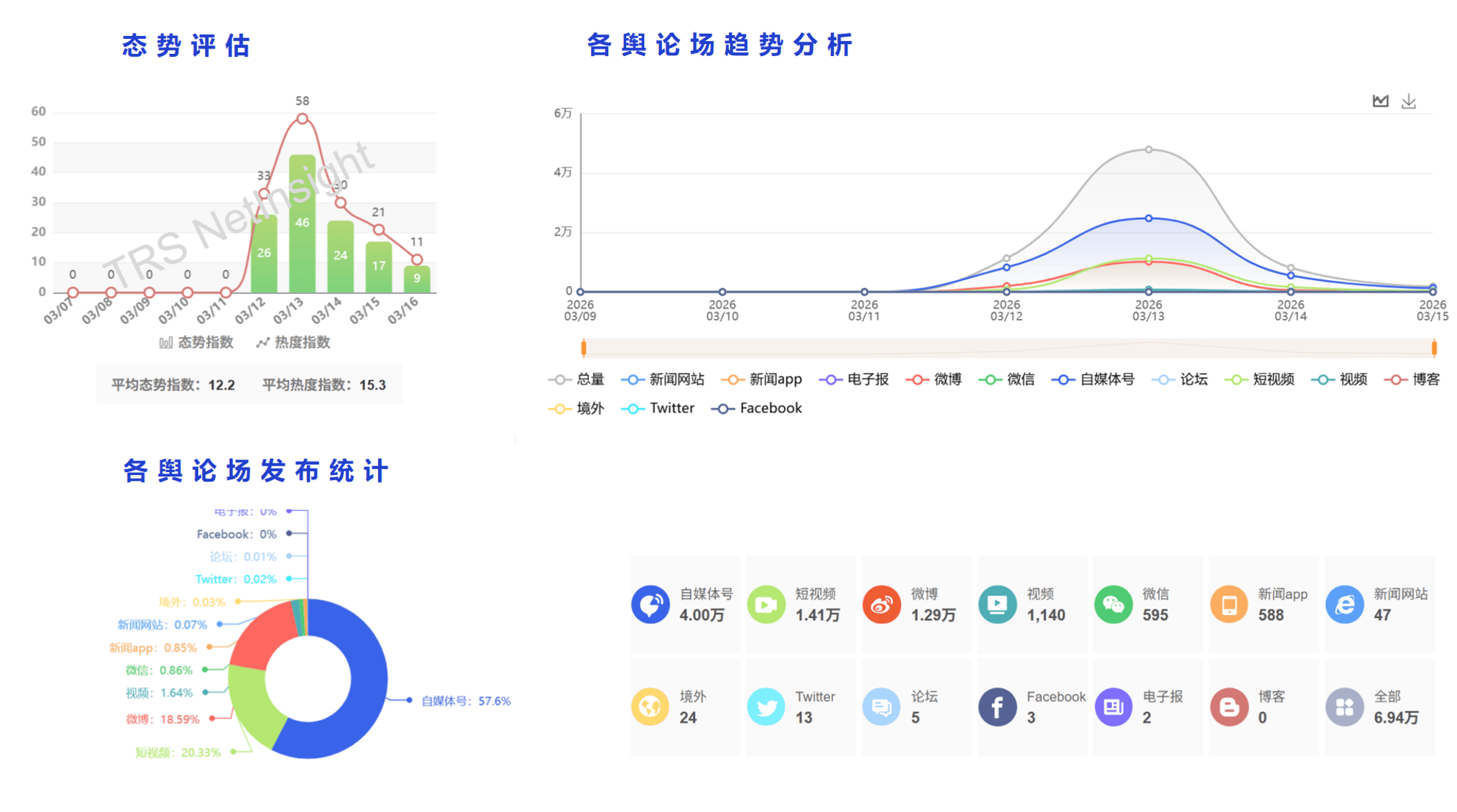
Task: Click the Twitter bird icon
Action: (x=766, y=707)
